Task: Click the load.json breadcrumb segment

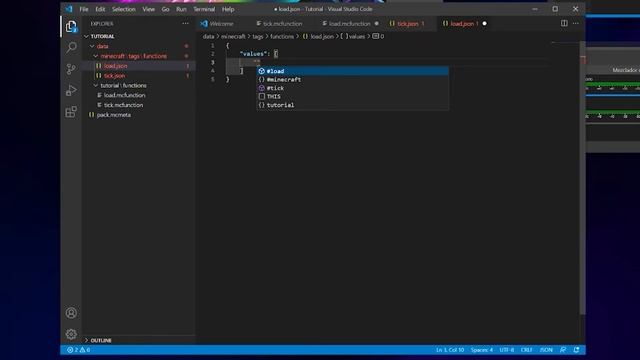Action: click(x=318, y=36)
